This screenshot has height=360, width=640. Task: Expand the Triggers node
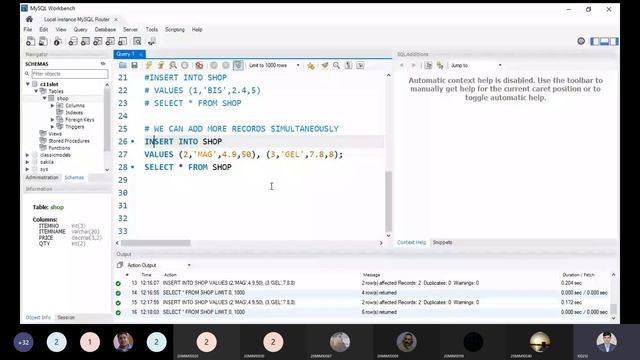pyautogui.click(x=52, y=127)
